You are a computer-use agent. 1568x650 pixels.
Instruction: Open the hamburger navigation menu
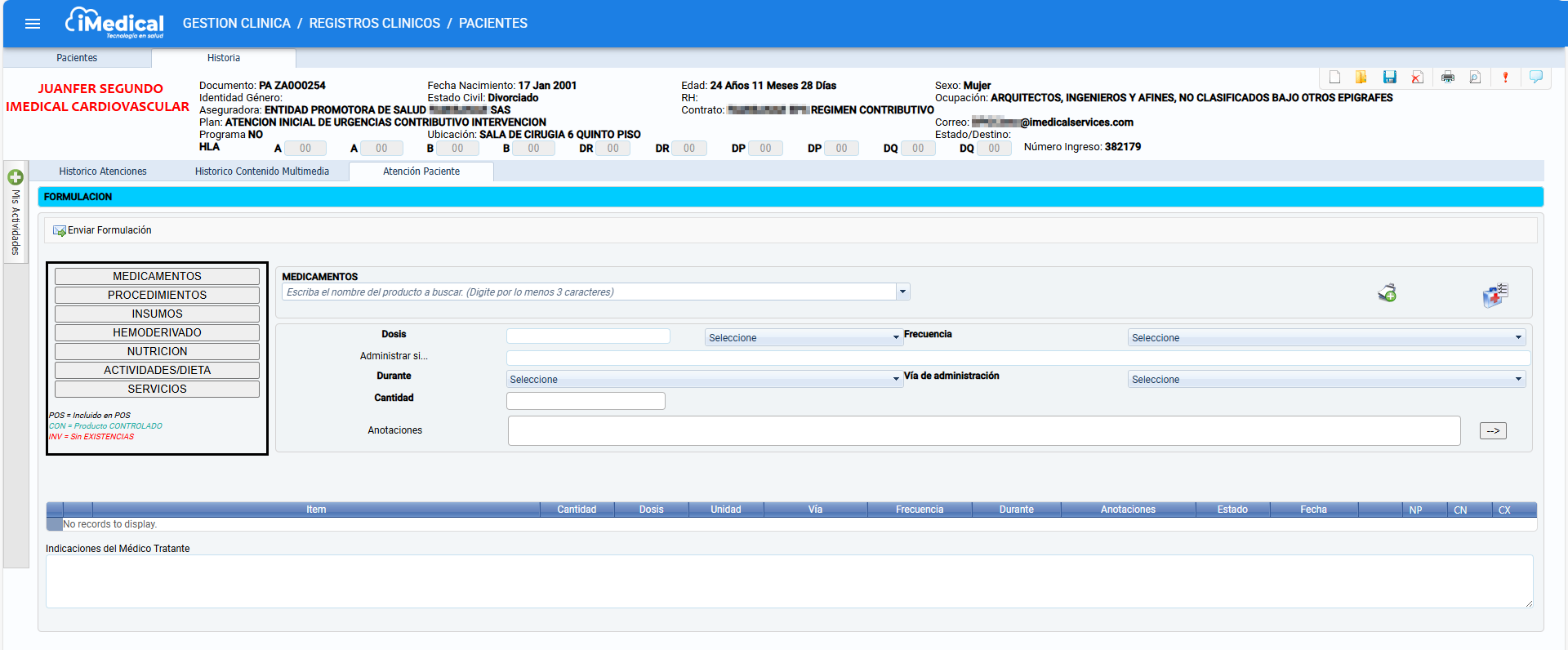33,24
